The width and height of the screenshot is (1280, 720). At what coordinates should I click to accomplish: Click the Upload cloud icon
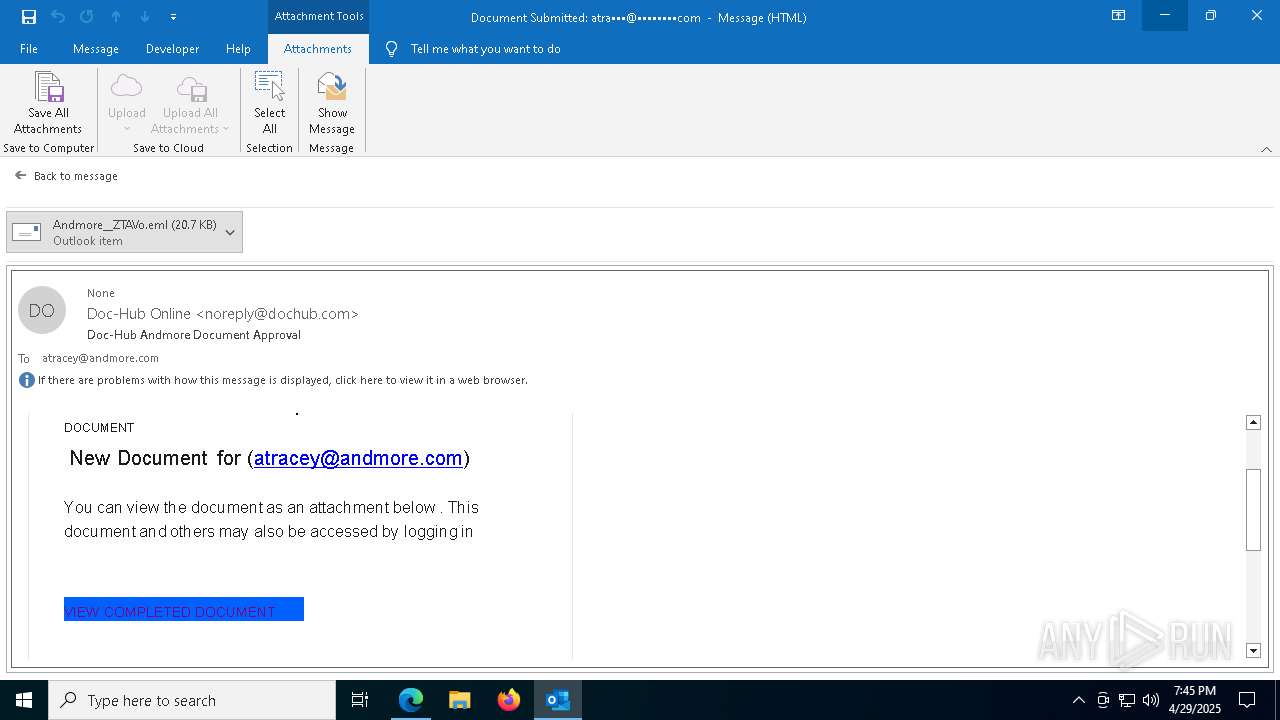coord(127,86)
